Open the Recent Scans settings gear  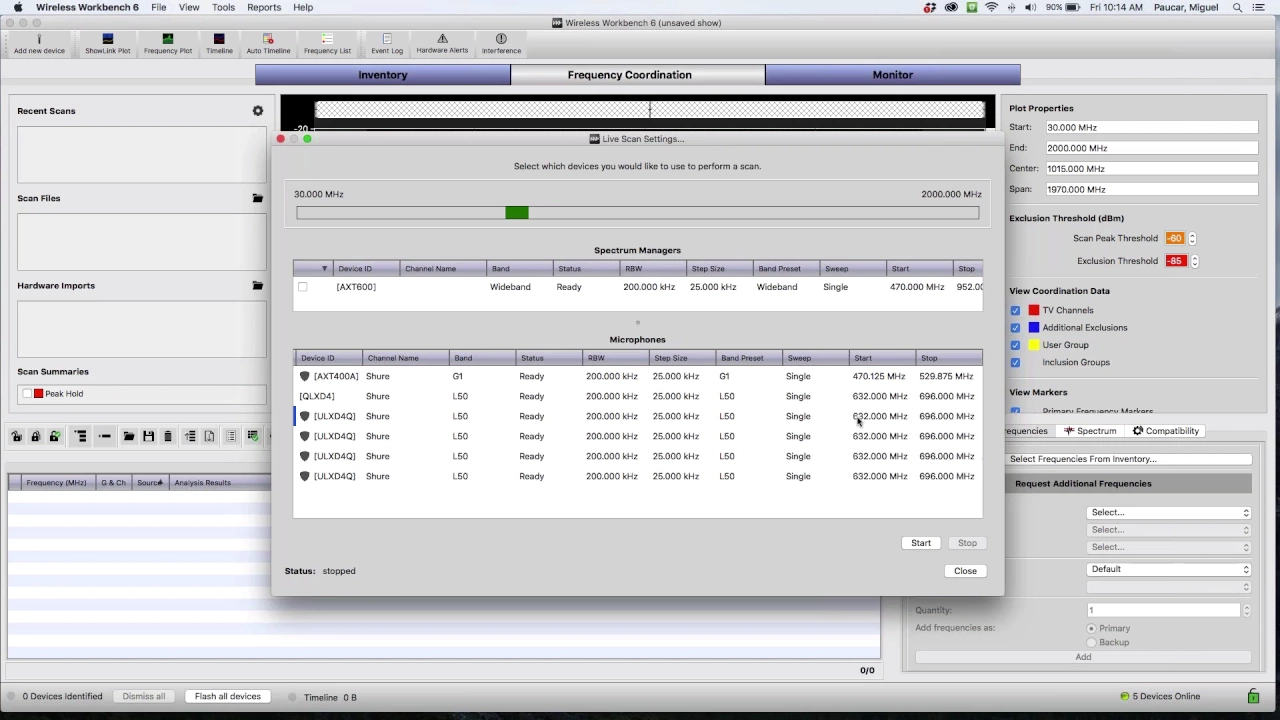[x=258, y=111]
